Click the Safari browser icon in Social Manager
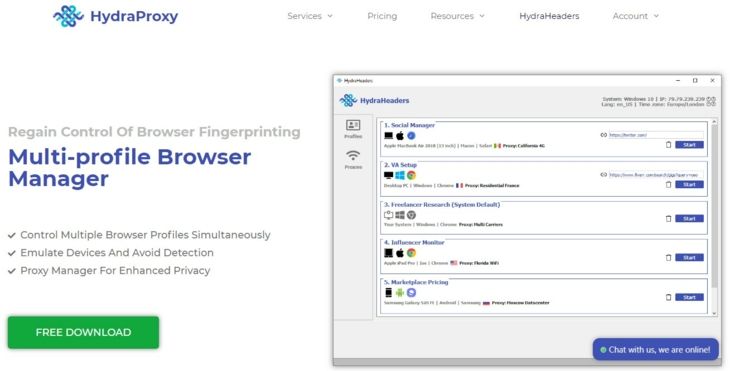Screen dimensions: 730x371 [411, 136]
